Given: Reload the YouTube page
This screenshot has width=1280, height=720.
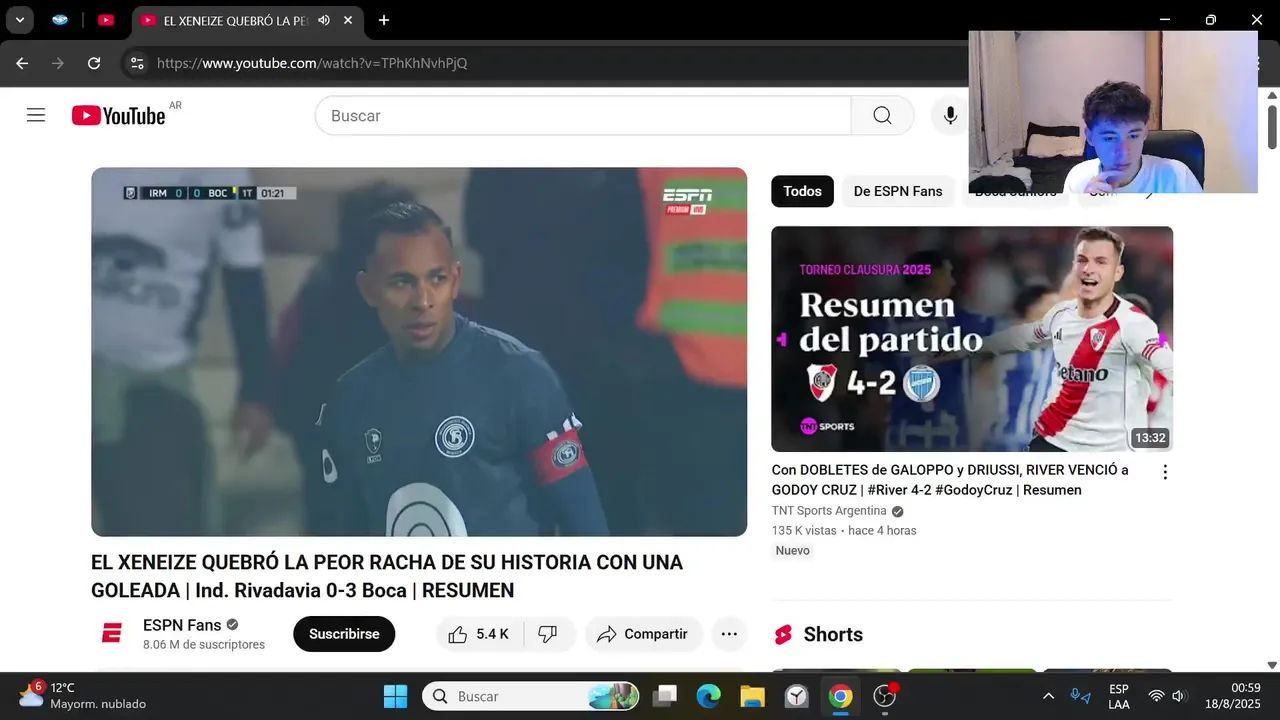Looking at the screenshot, I should pos(94,63).
